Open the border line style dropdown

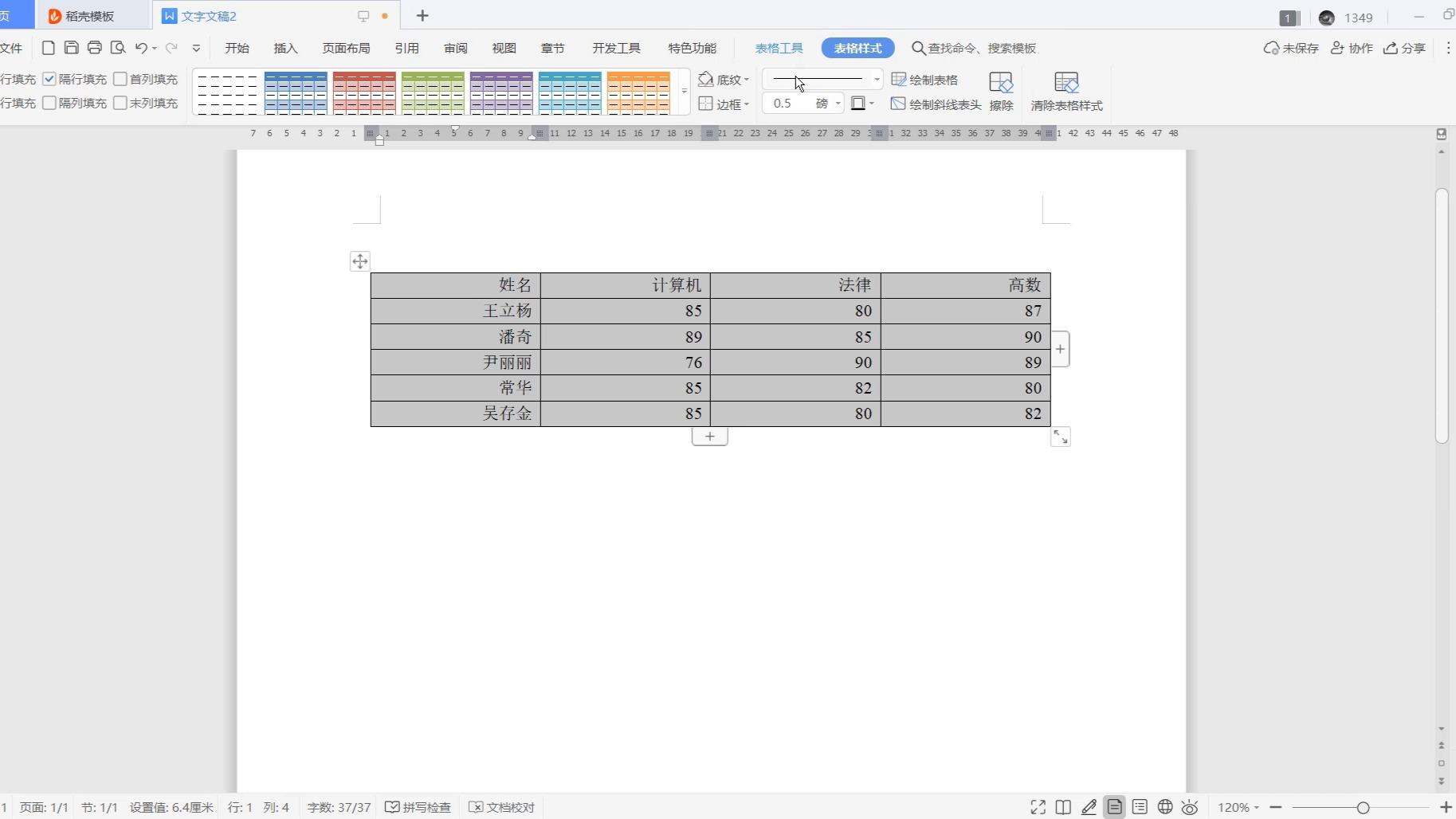877,80
